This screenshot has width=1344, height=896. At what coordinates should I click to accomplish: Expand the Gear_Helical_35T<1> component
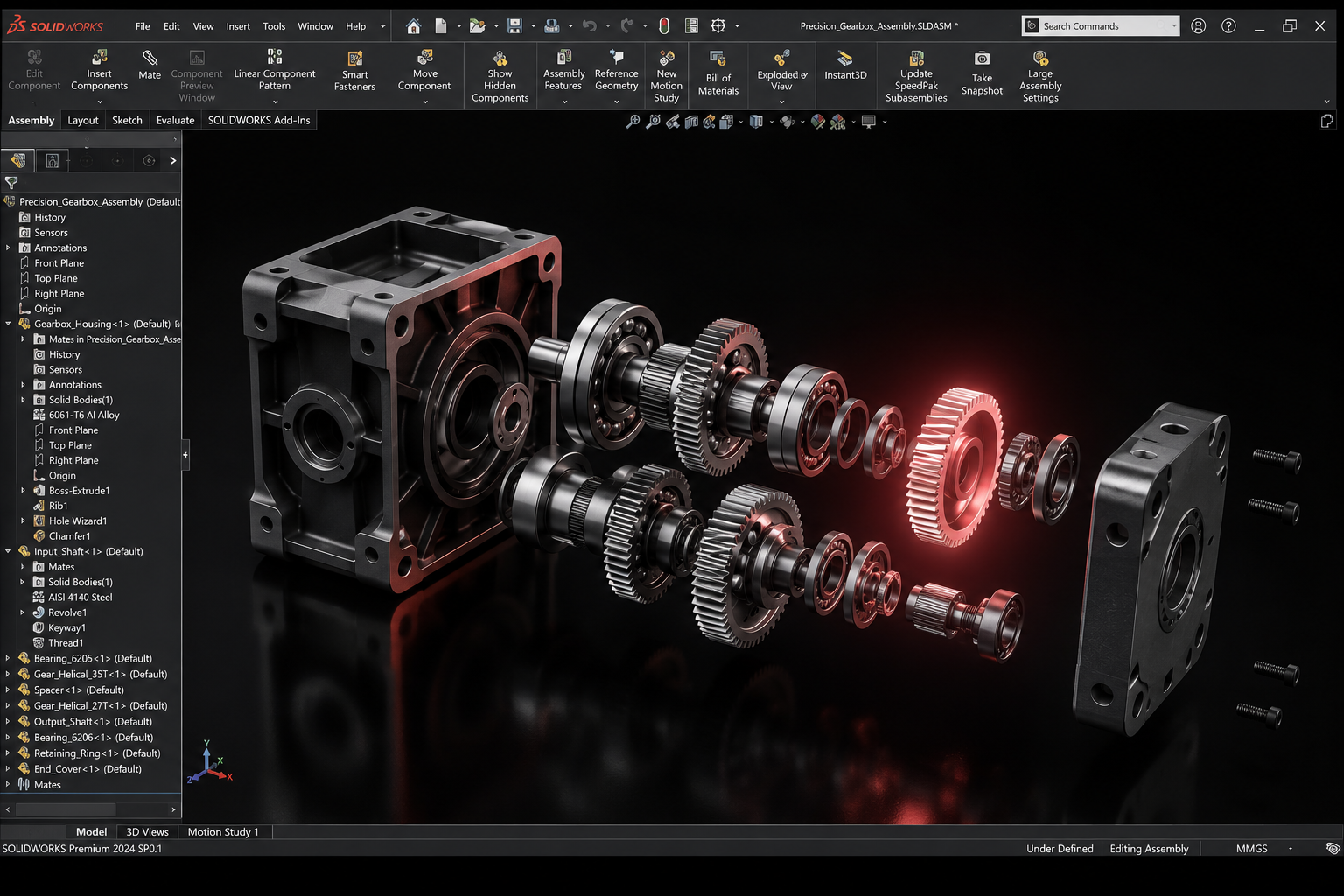[8, 674]
